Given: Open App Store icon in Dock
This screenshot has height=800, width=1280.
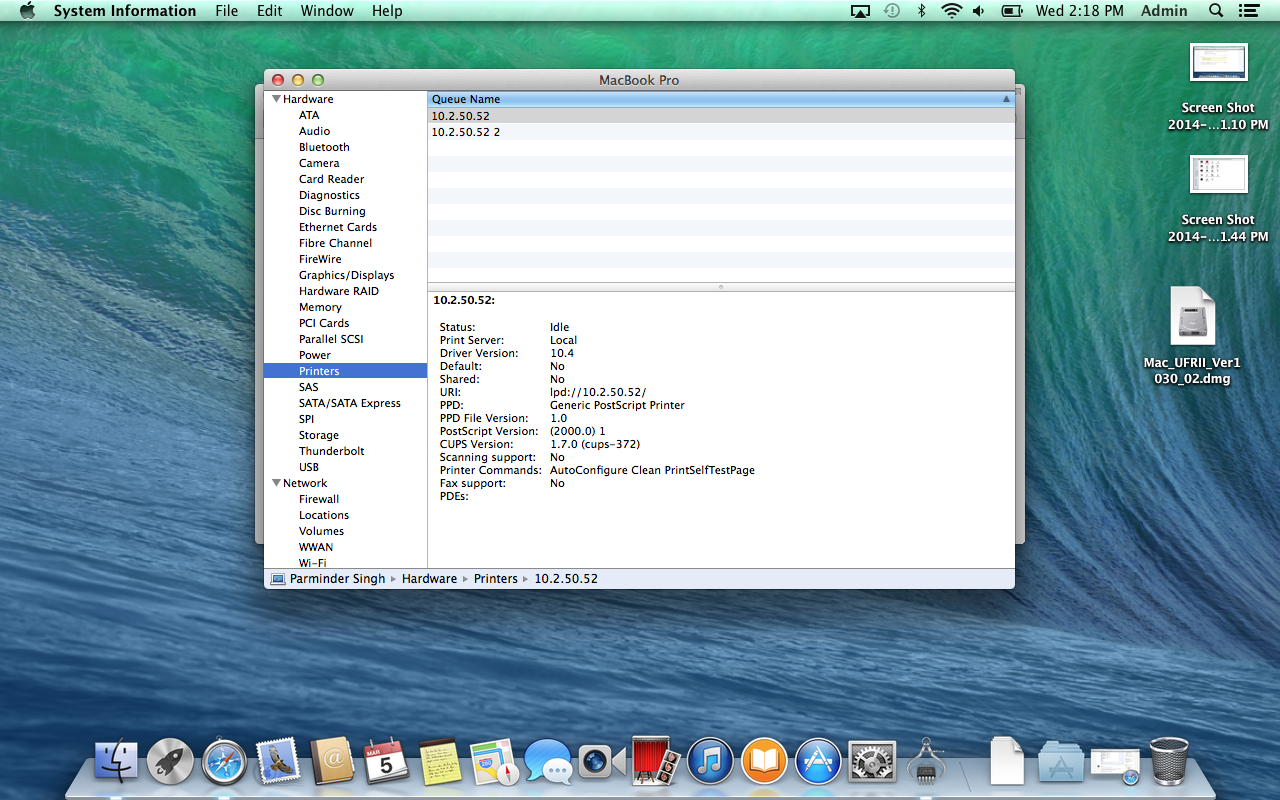Looking at the screenshot, I should (x=818, y=762).
